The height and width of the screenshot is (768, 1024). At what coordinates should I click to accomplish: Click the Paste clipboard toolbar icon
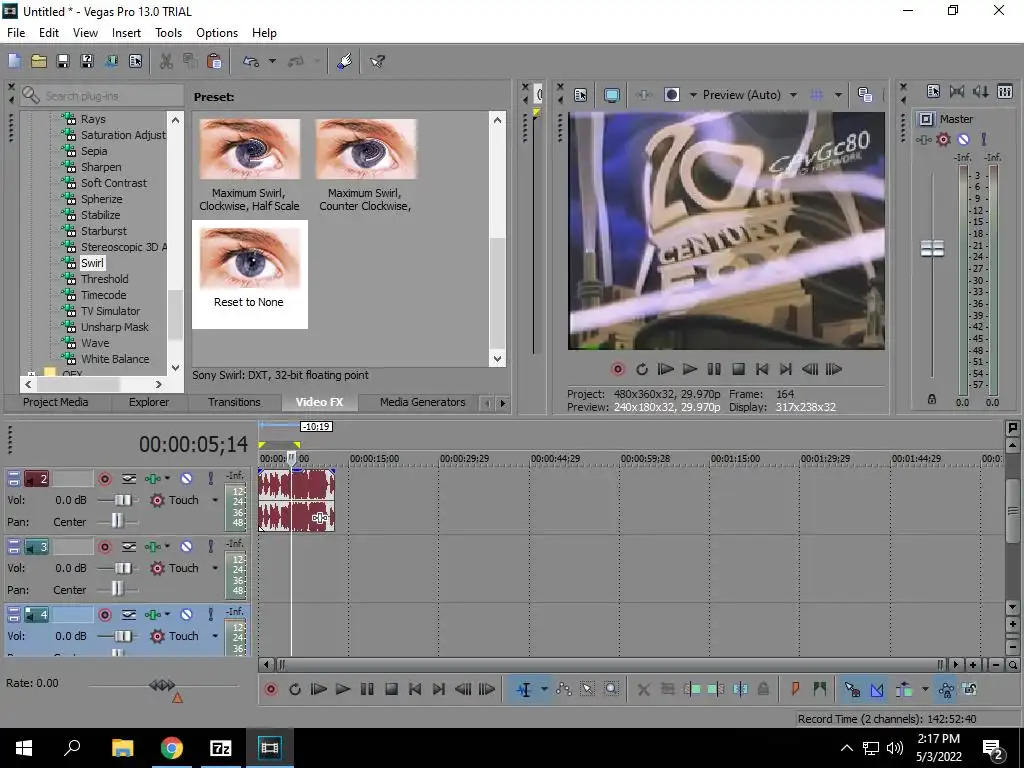[214, 61]
